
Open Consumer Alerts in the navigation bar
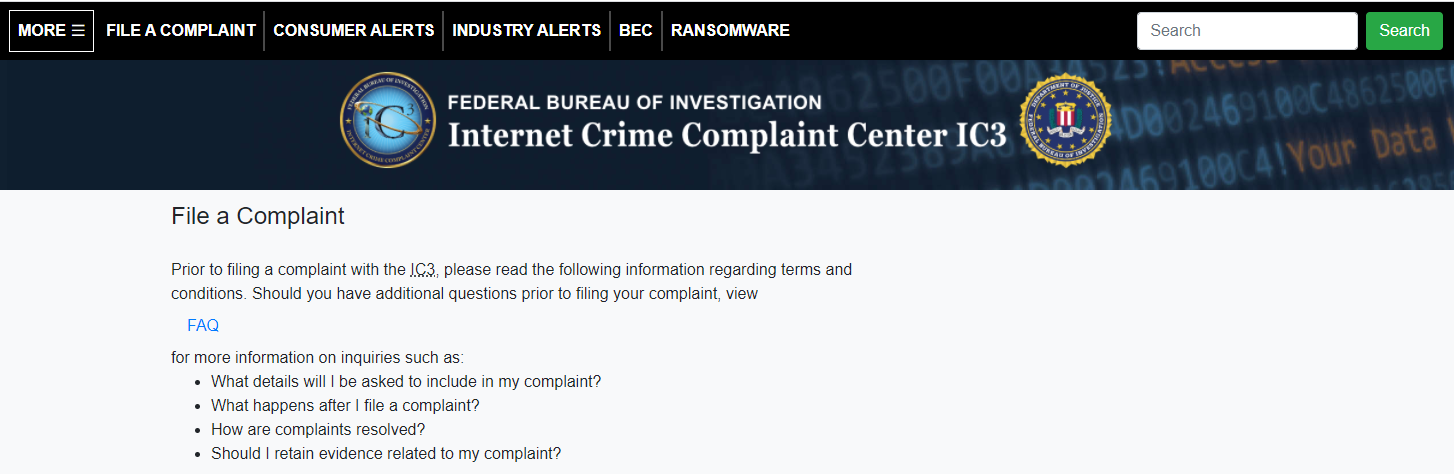point(354,30)
